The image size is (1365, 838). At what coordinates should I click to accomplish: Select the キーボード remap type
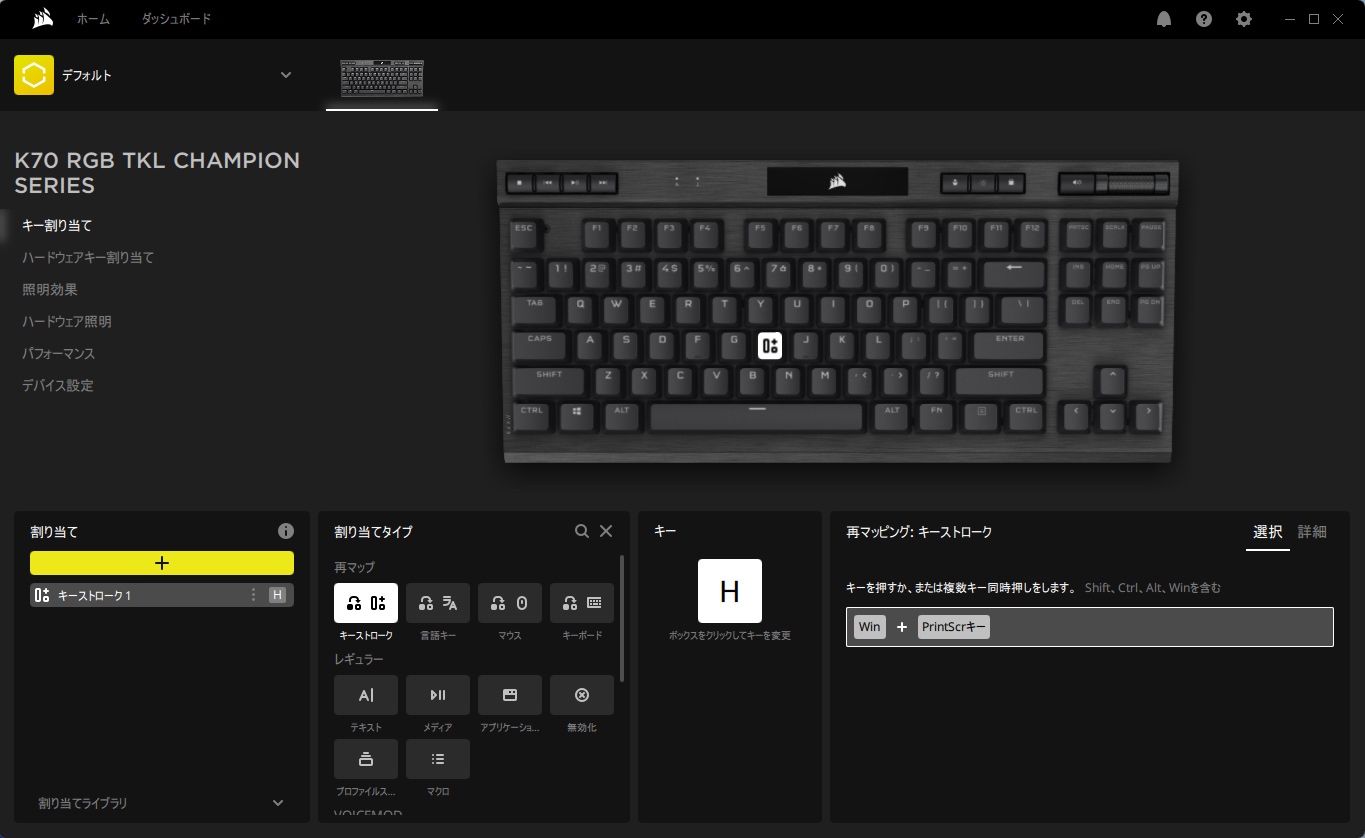[x=582, y=603]
